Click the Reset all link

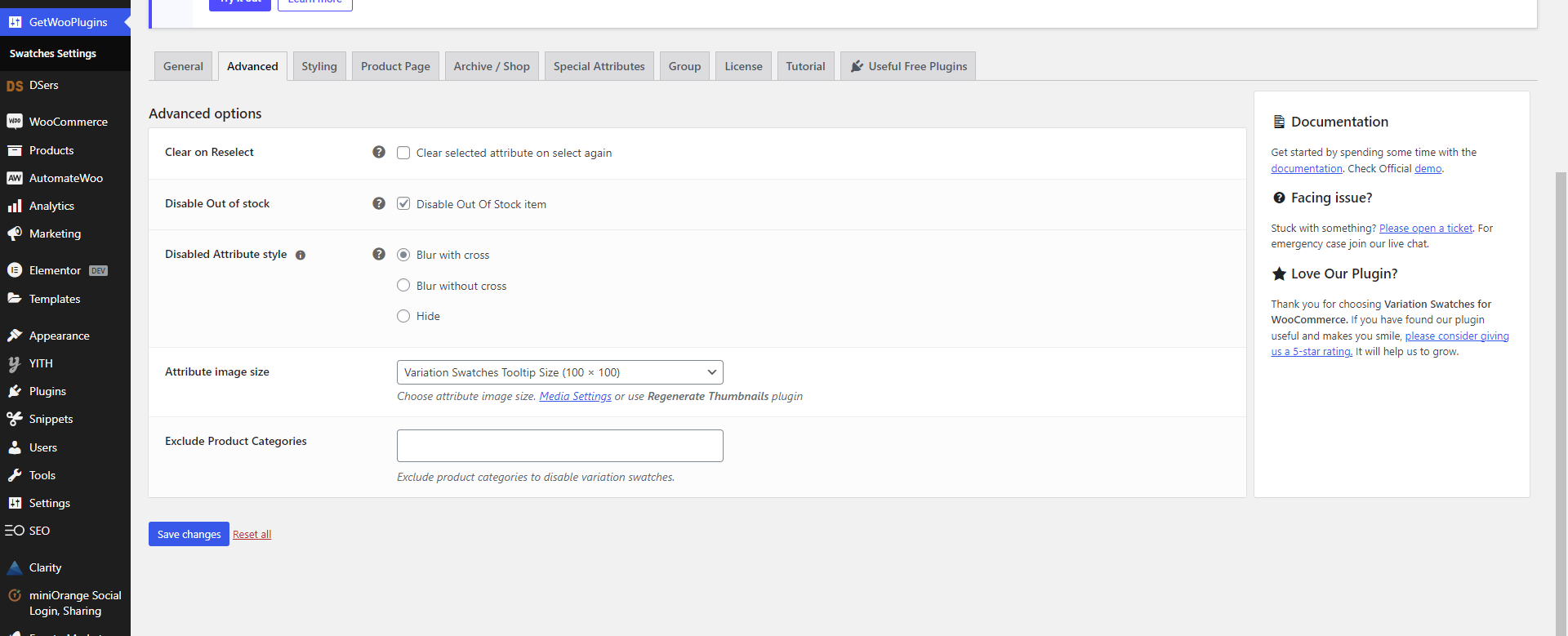pyautogui.click(x=252, y=534)
